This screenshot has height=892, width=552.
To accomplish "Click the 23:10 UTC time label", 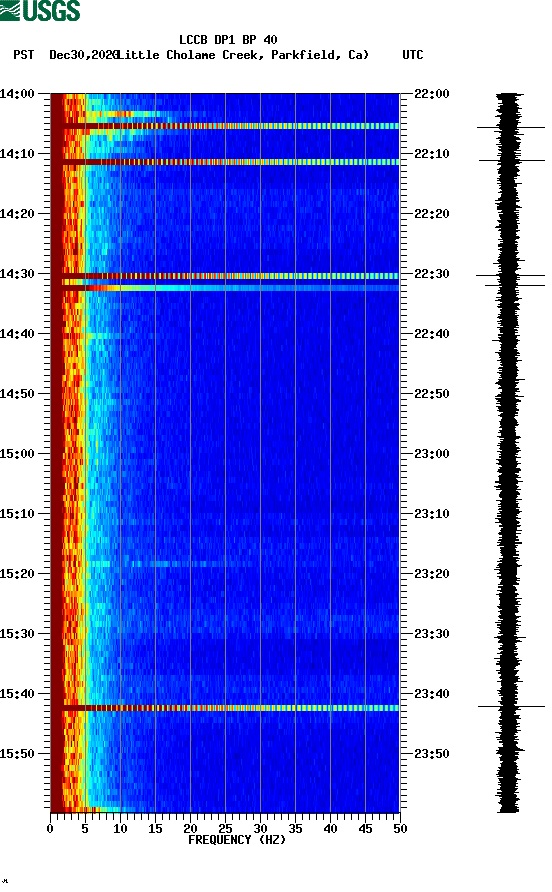I will click(x=431, y=514).
